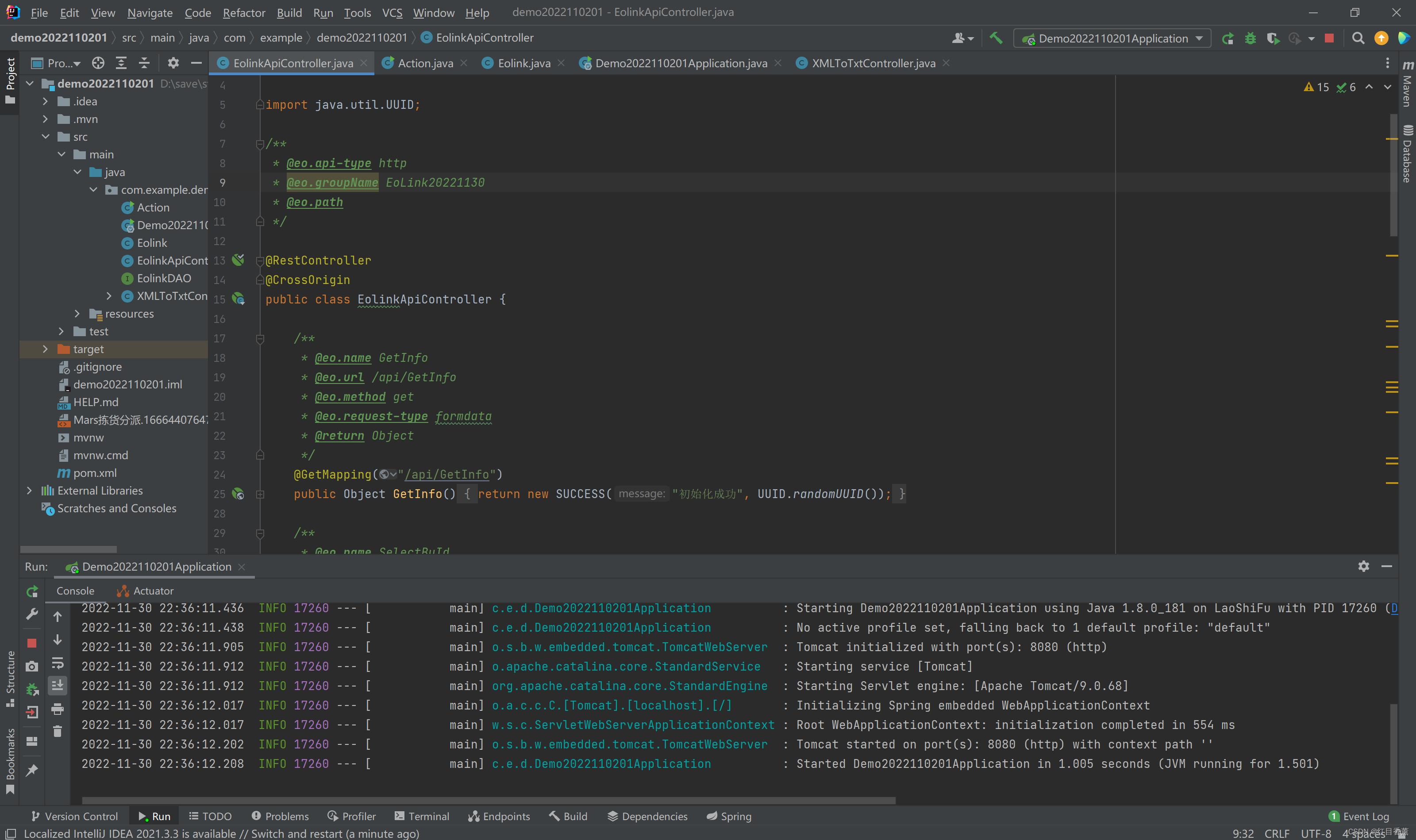This screenshot has height=840, width=1416.
Task: Toggle Pin Tab in Run panel
Action: [x=32, y=770]
